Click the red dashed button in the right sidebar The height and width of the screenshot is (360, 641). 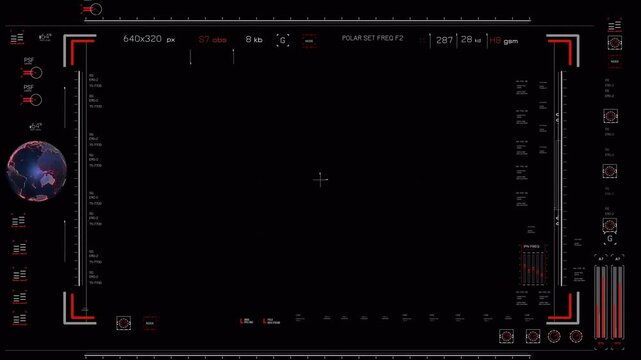point(615,61)
